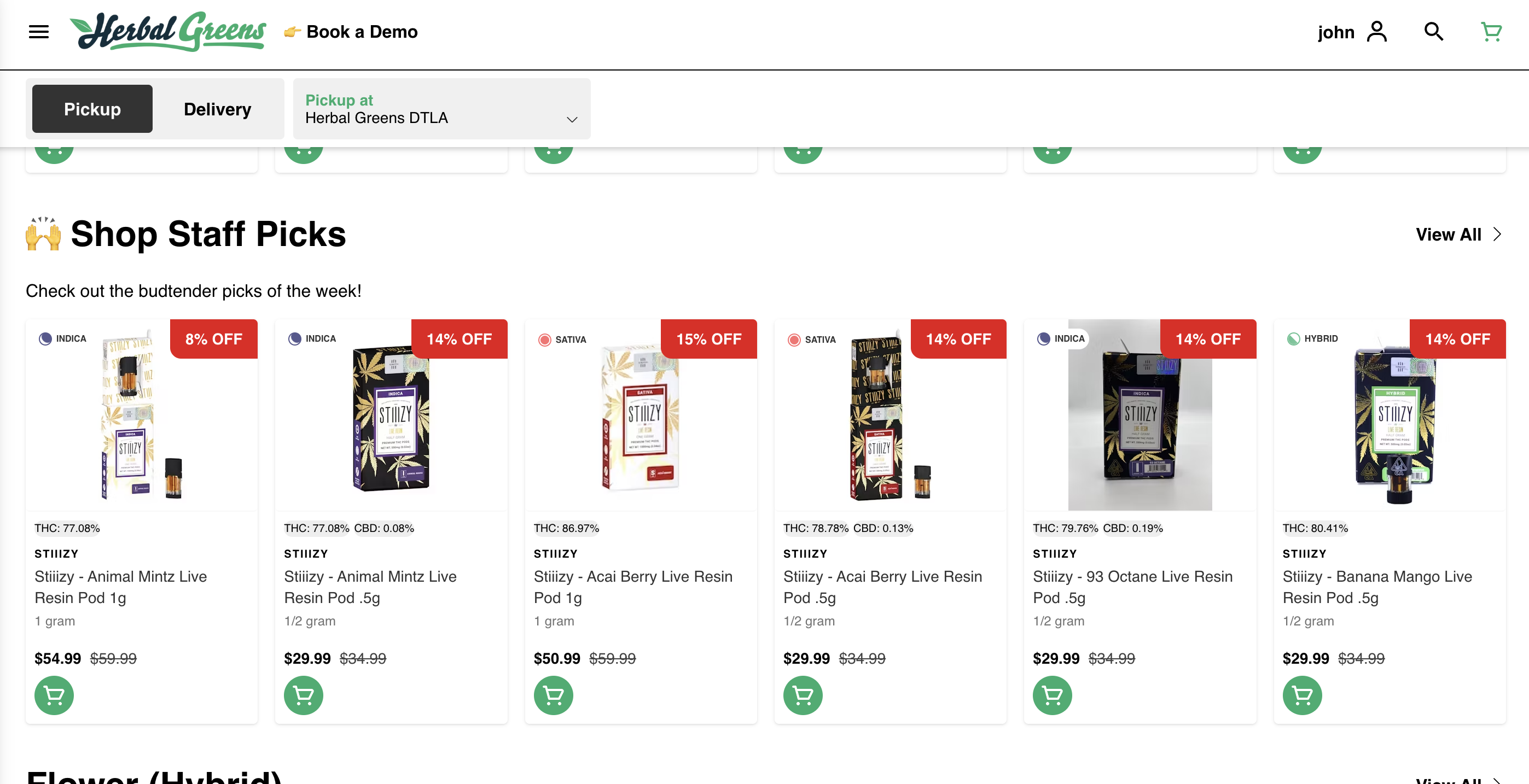Click $54.99 price on Animal Mintz 1g
Viewport: 1529px width, 784px height.
[57, 658]
